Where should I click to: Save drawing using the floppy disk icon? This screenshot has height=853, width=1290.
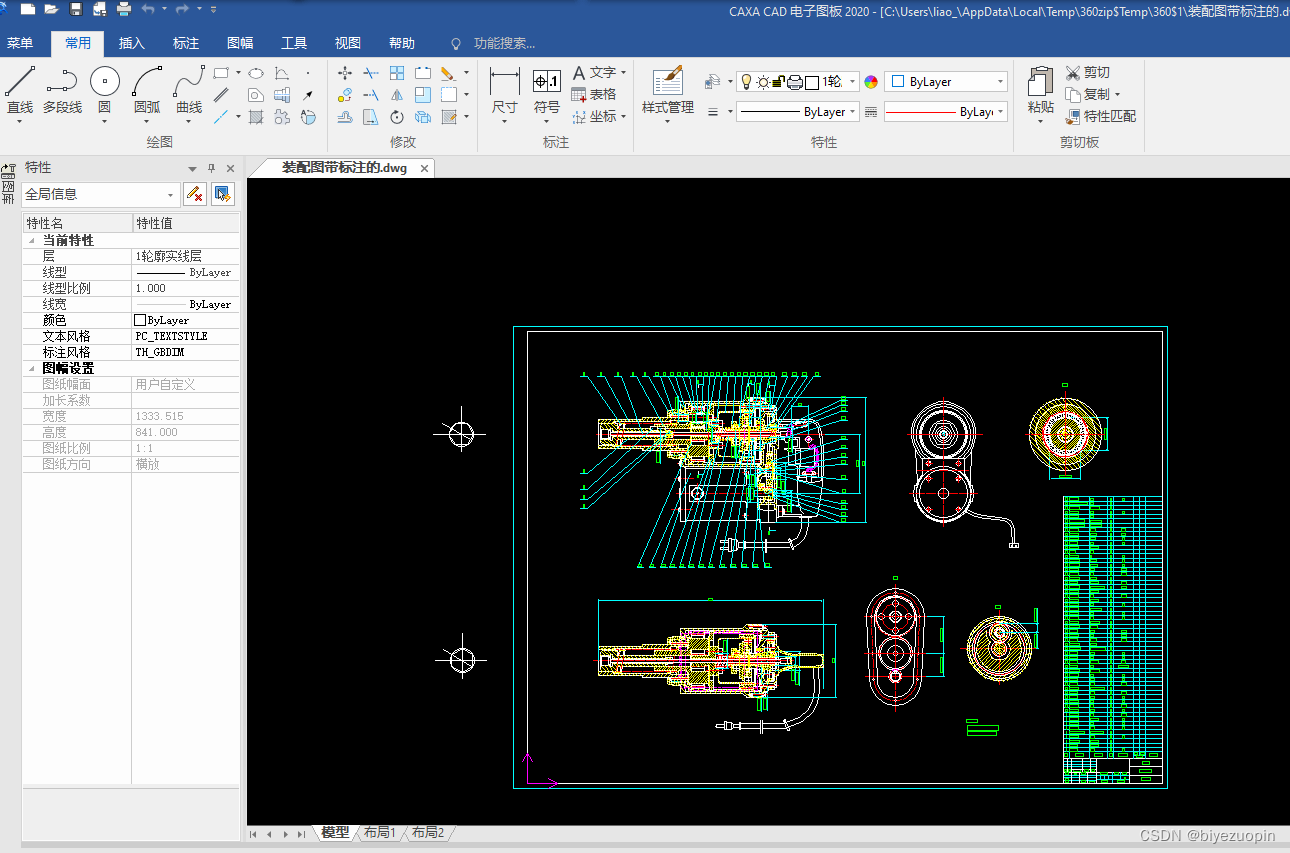coord(76,9)
